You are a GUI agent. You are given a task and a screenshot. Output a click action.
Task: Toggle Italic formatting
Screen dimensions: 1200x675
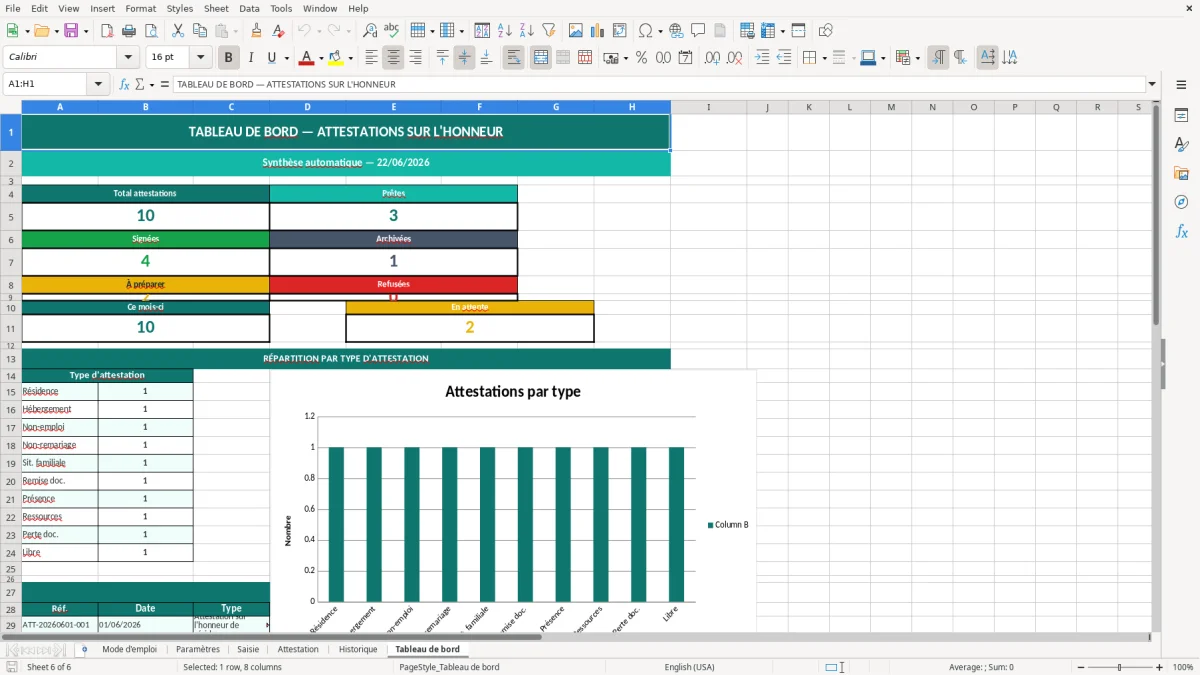(x=251, y=58)
